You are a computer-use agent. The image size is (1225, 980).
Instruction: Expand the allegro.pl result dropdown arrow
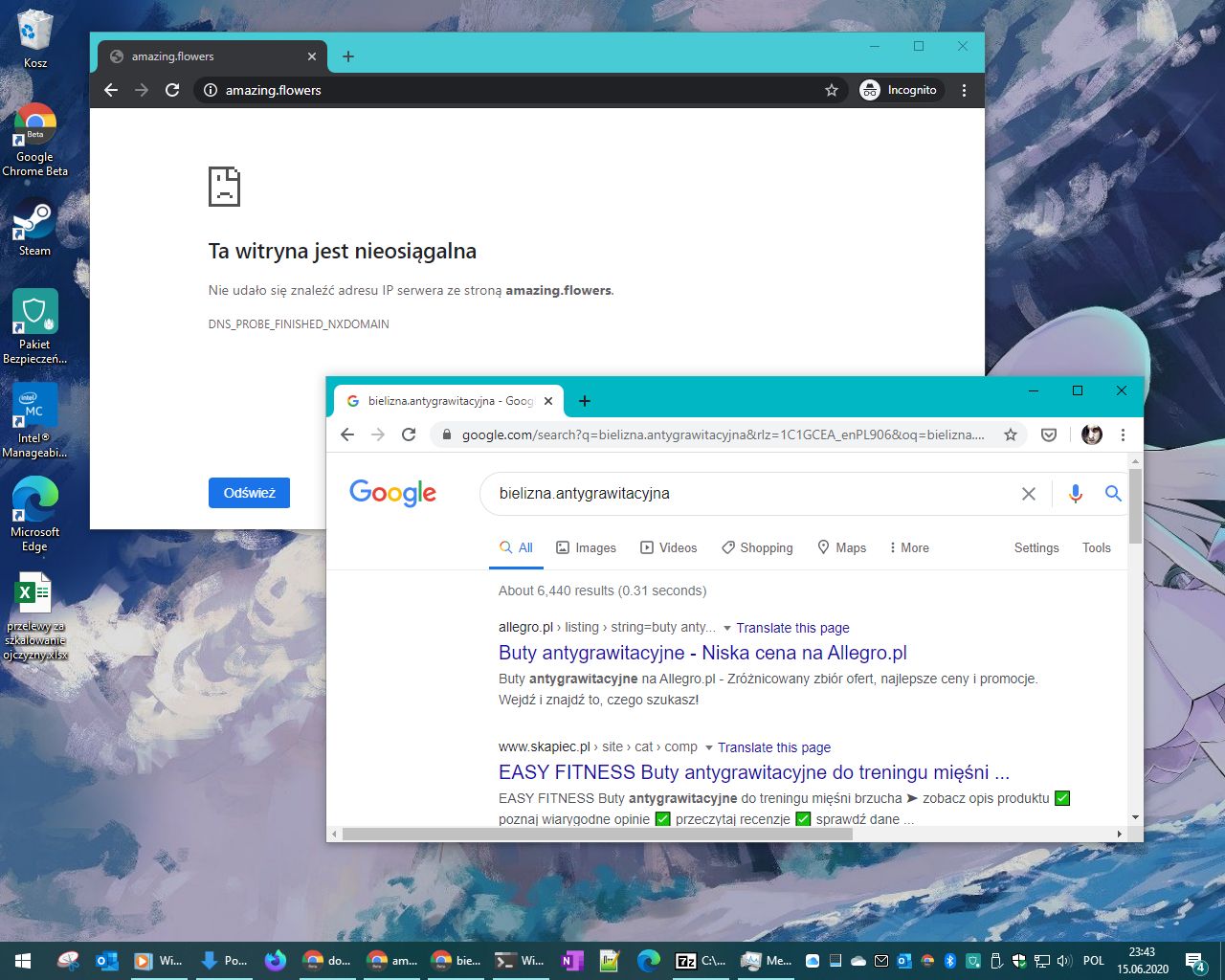click(x=727, y=628)
